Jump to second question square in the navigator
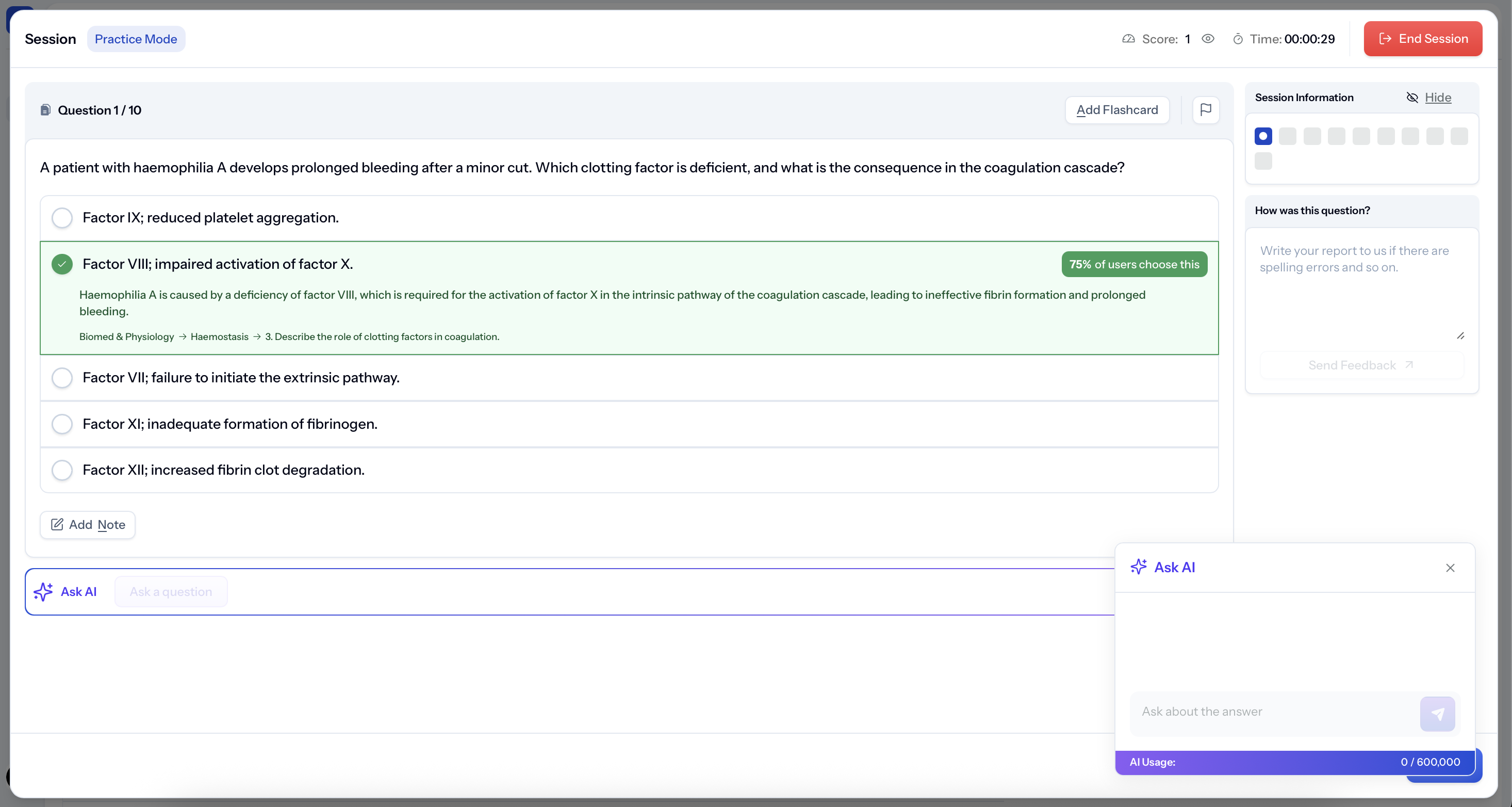The height and width of the screenshot is (807, 1512). 1287,136
